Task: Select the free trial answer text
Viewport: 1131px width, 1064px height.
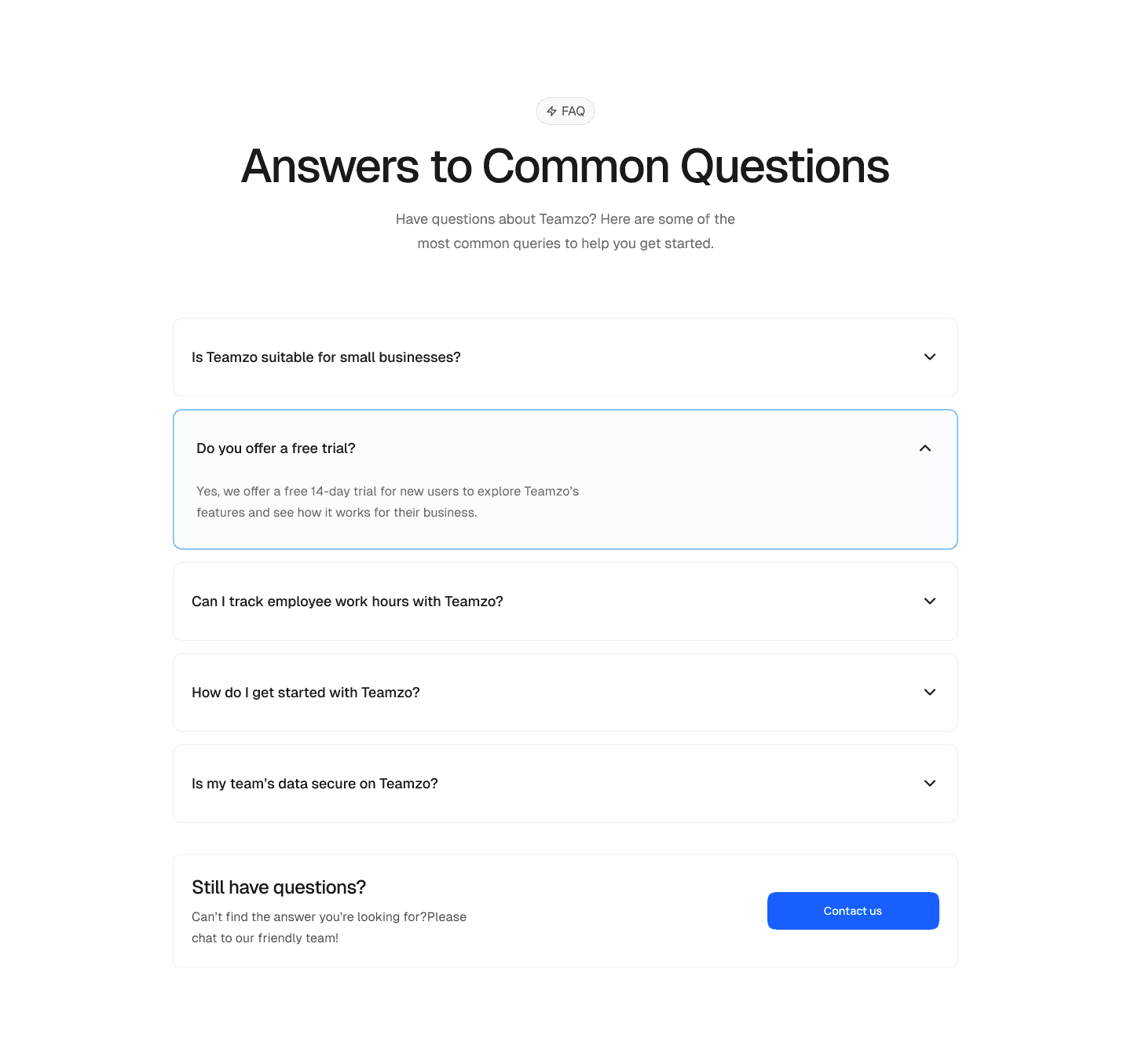Action: click(387, 501)
